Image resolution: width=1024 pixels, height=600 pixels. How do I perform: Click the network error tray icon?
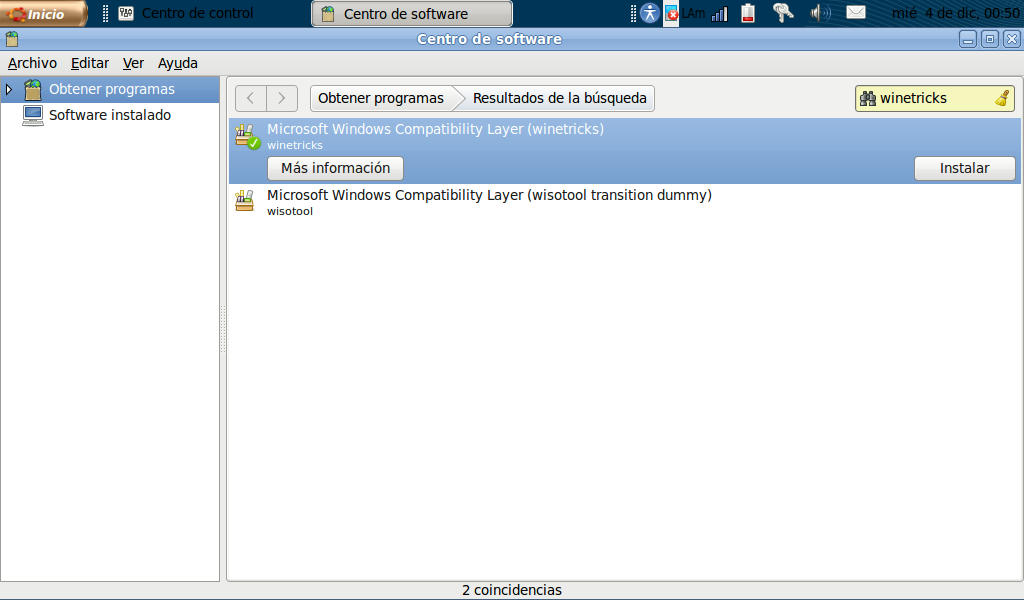click(671, 13)
